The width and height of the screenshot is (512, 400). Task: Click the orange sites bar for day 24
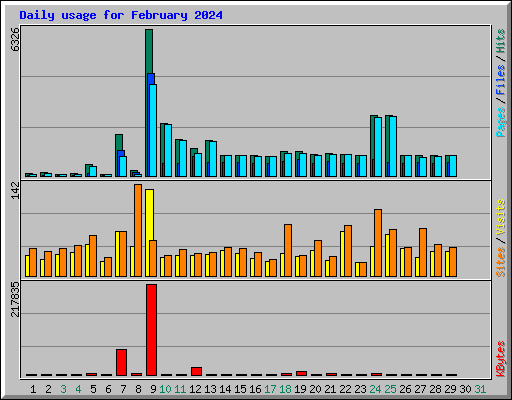[378, 243]
